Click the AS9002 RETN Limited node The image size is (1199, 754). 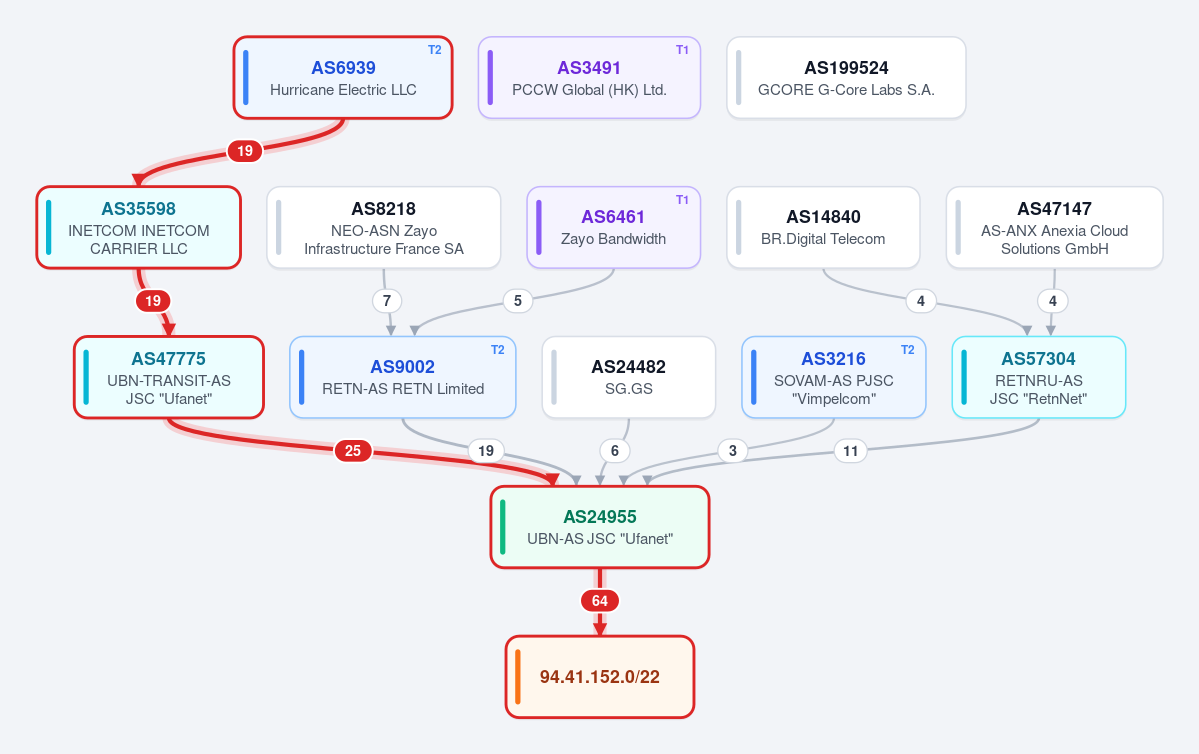click(402, 378)
